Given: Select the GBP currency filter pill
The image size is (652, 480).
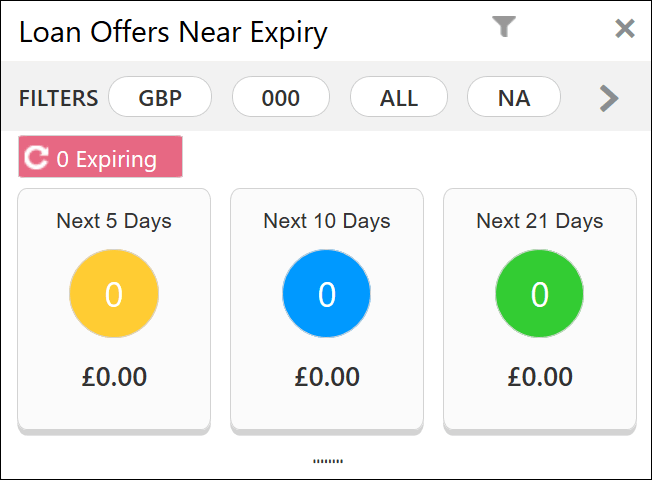Looking at the screenshot, I should [160, 97].
